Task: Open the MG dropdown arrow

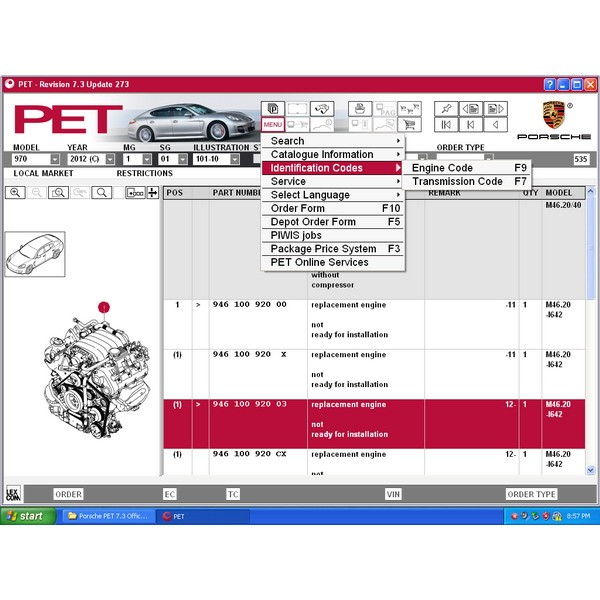Action: (x=147, y=159)
